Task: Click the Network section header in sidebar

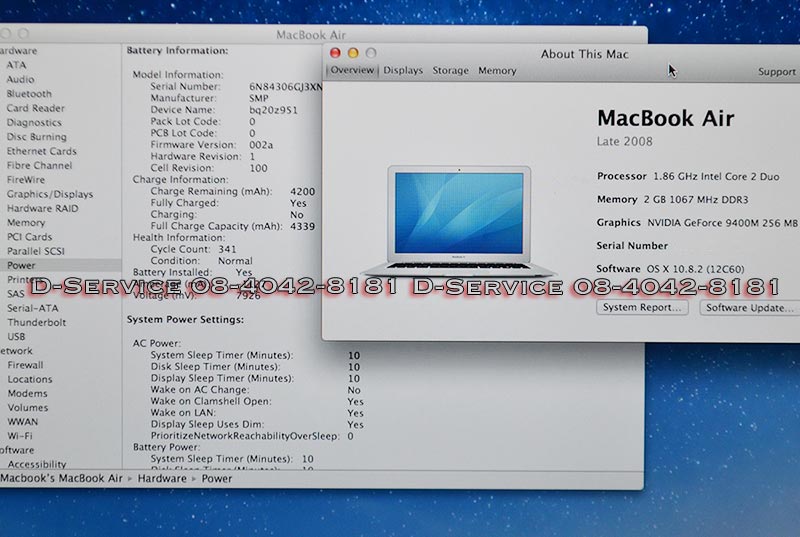Action: [16, 350]
